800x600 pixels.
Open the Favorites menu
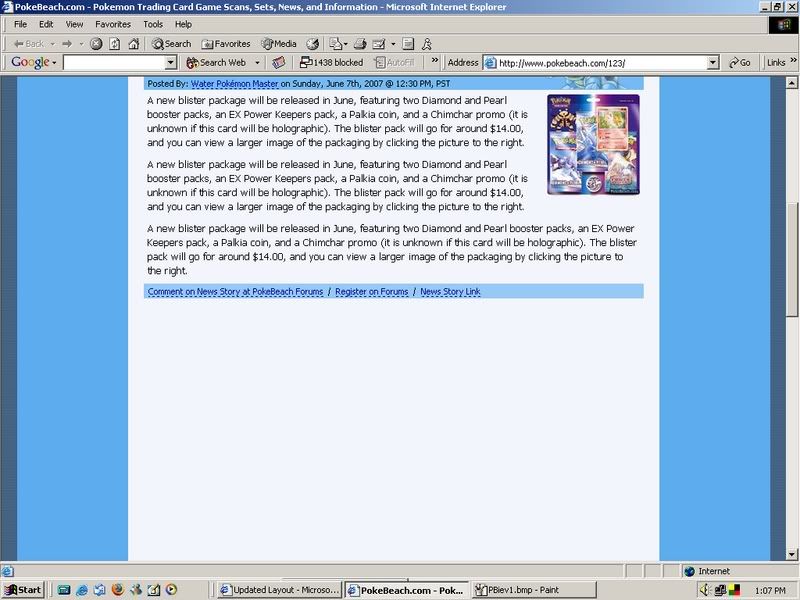click(x=113, y=24)
